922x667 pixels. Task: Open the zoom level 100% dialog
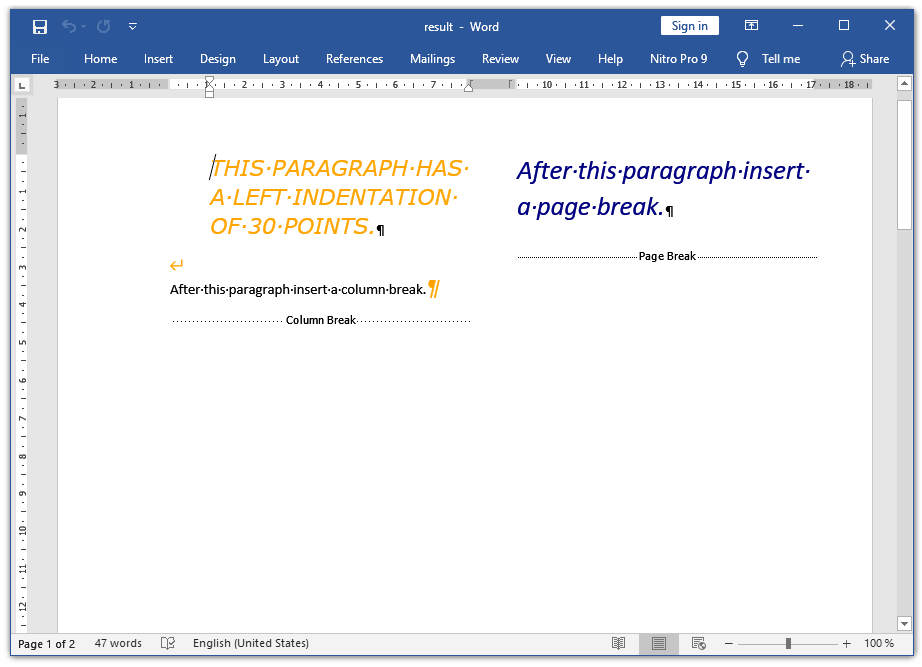click(878, 644)
